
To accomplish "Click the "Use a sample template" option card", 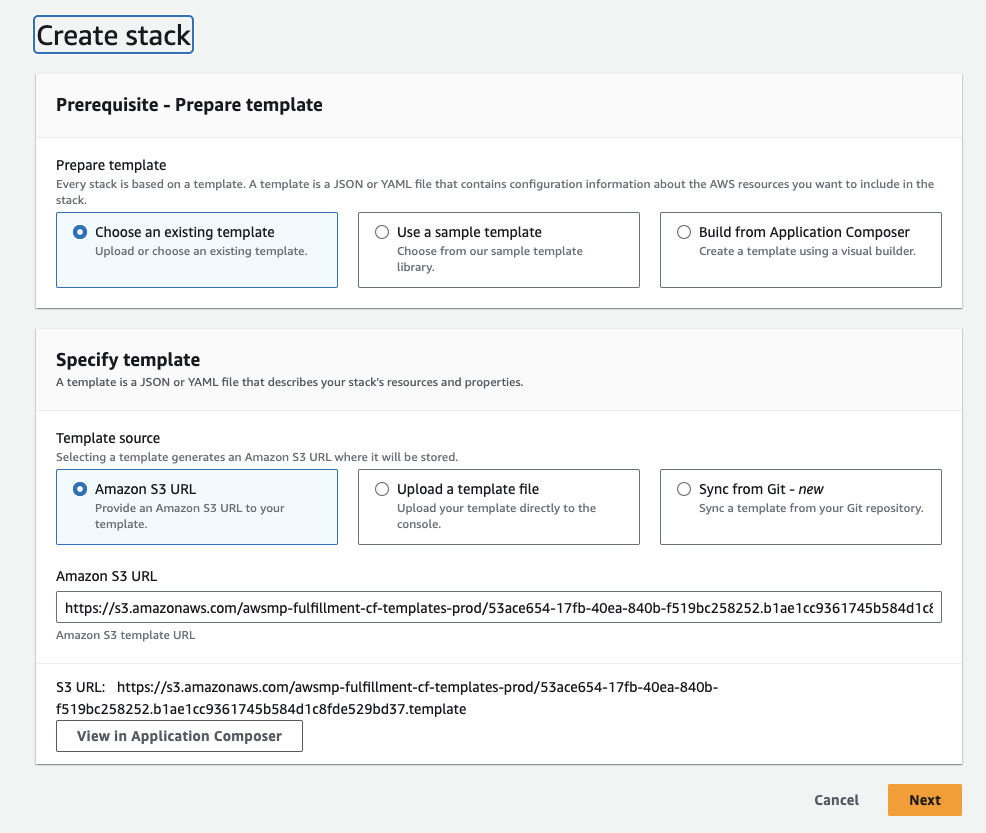I will click(x=498, y=250).
